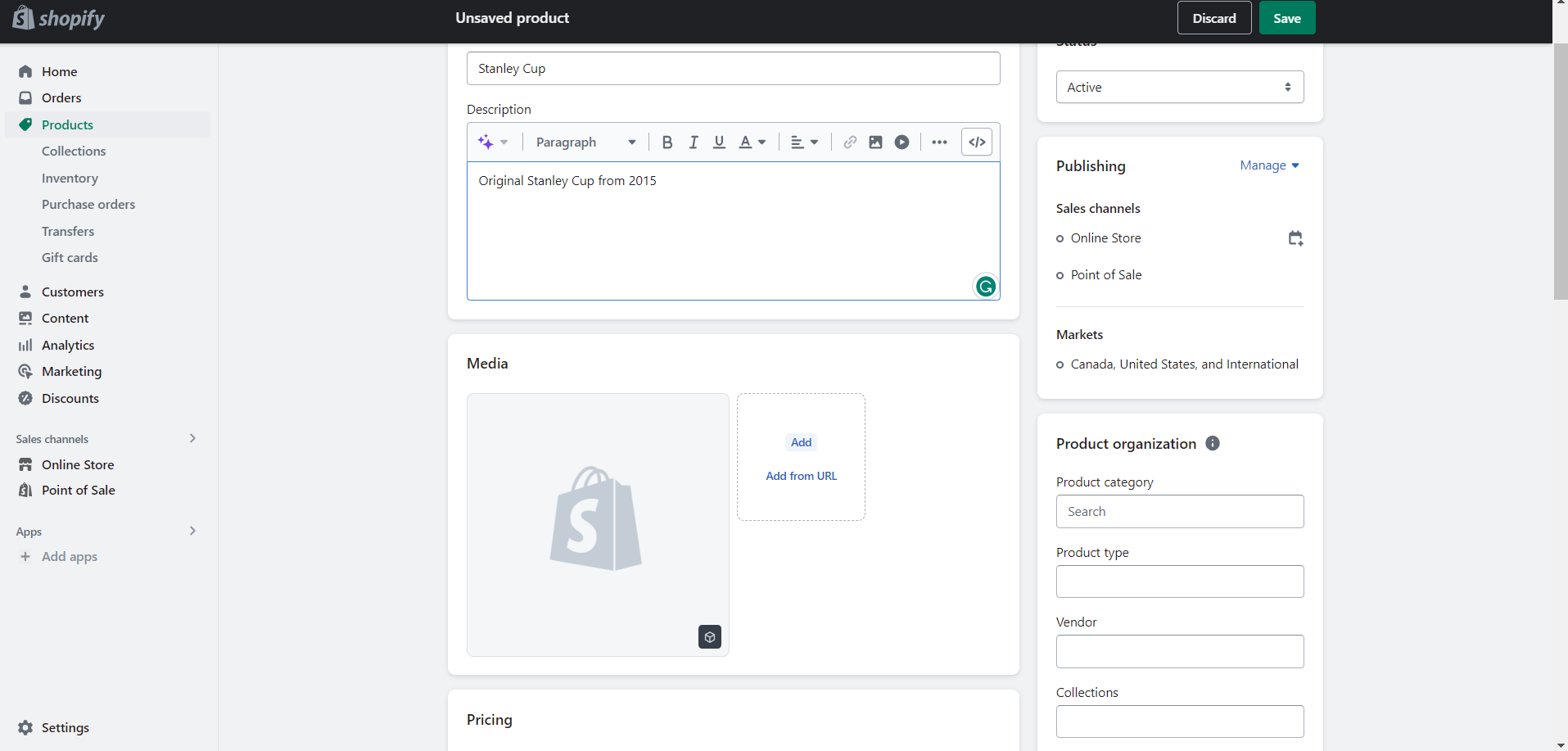The image size is (1568, 751).
Task: Click Add in the media upload box
Action: (x=801, y=442)
